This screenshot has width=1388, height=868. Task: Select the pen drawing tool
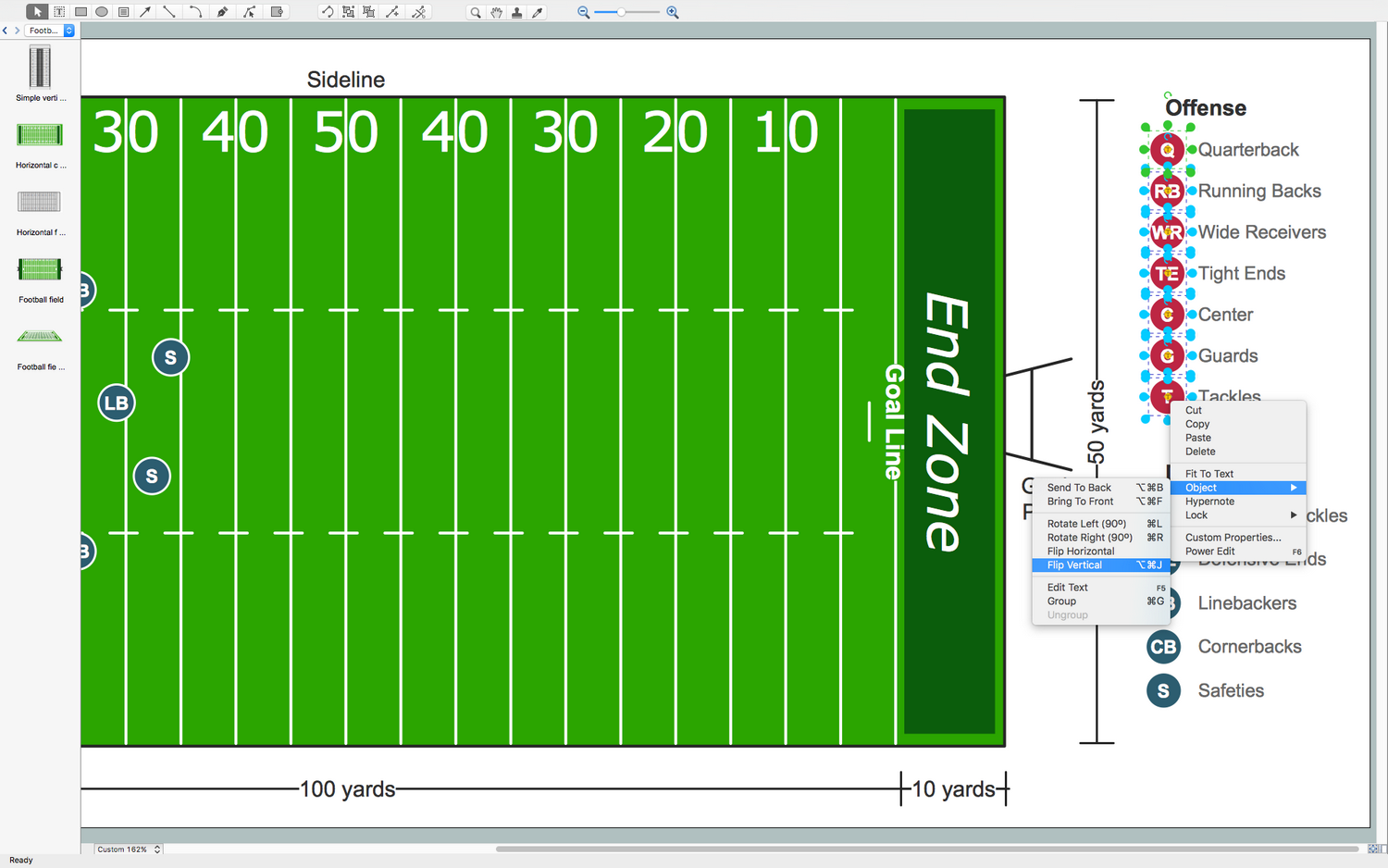pos(222,12)
